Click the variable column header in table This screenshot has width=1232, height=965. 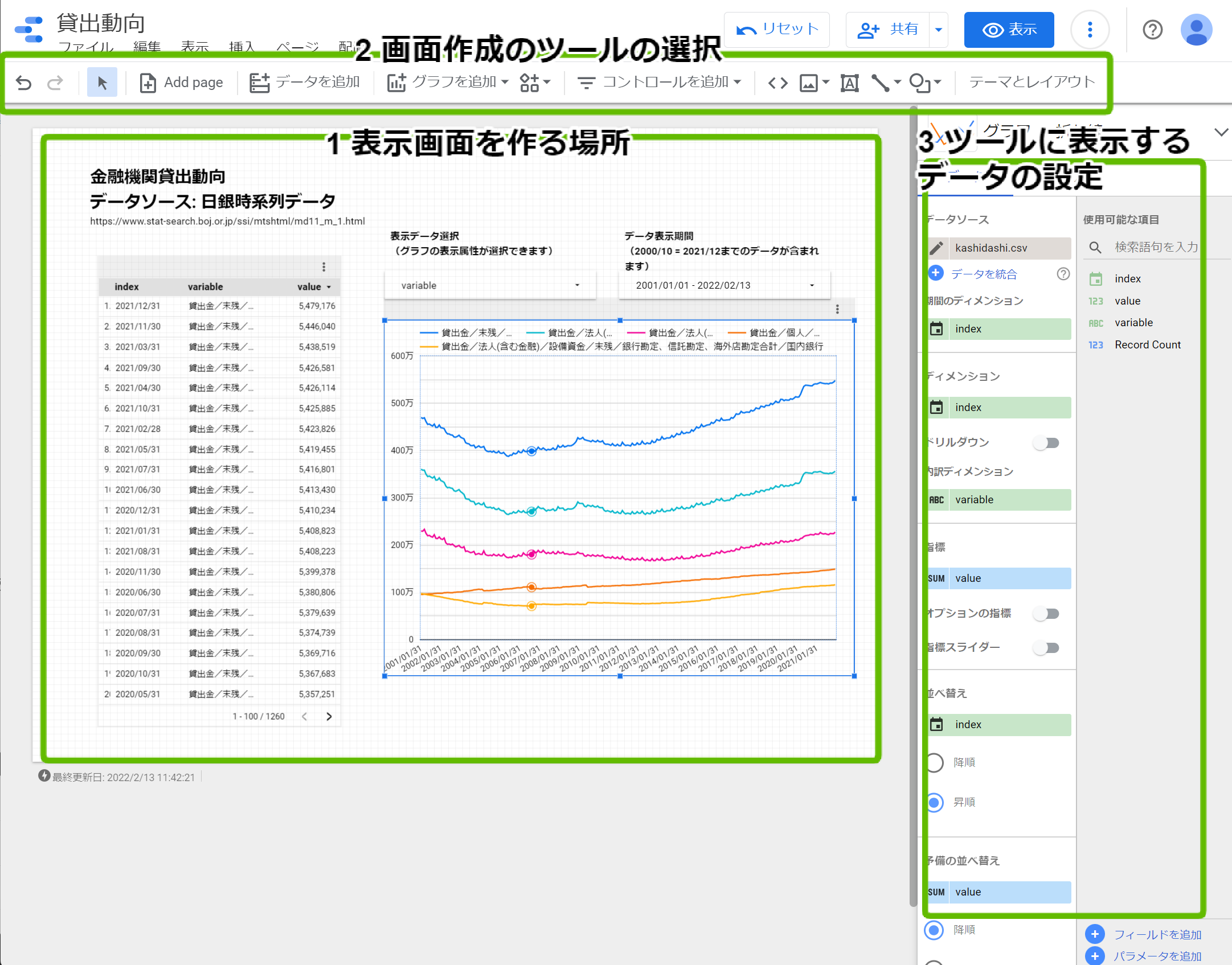point(205,287)
